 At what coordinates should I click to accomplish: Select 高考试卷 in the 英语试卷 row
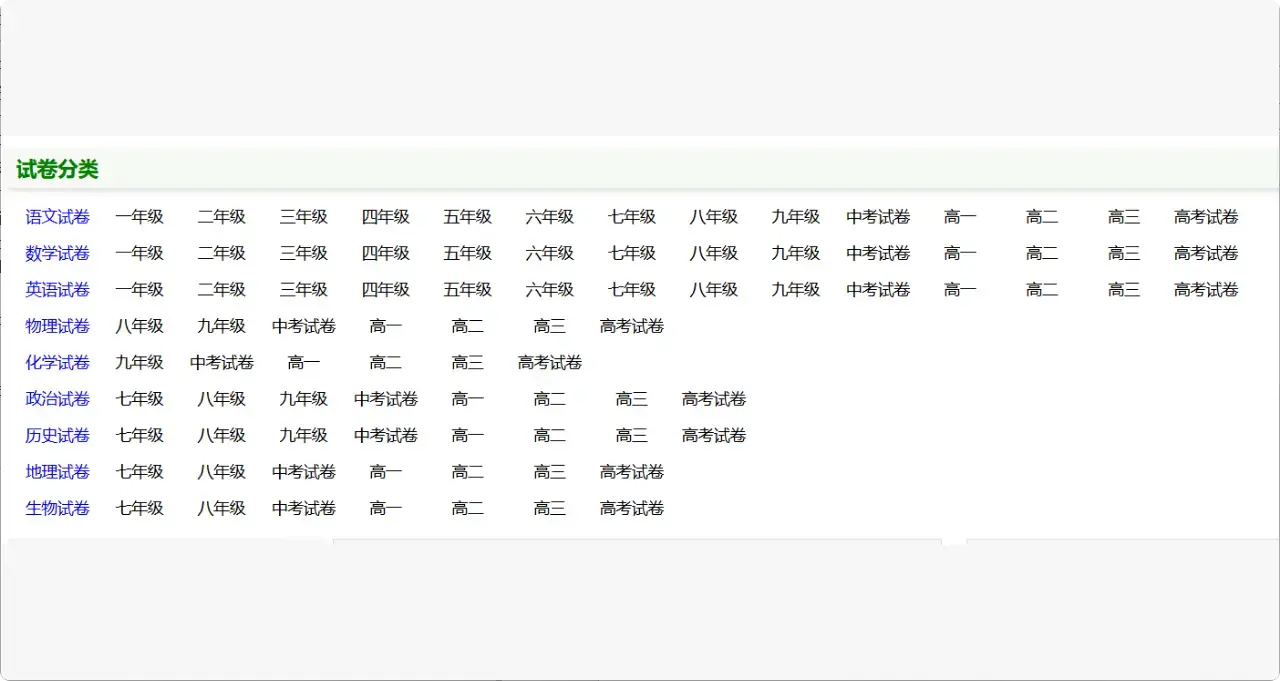click(x=1205, y=289)
